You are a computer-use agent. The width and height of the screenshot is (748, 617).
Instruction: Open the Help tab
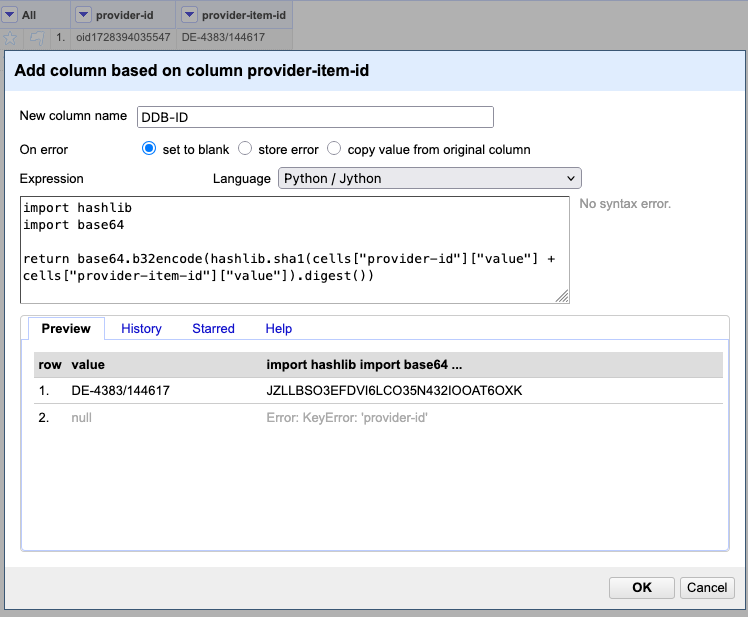click(278, 328)
